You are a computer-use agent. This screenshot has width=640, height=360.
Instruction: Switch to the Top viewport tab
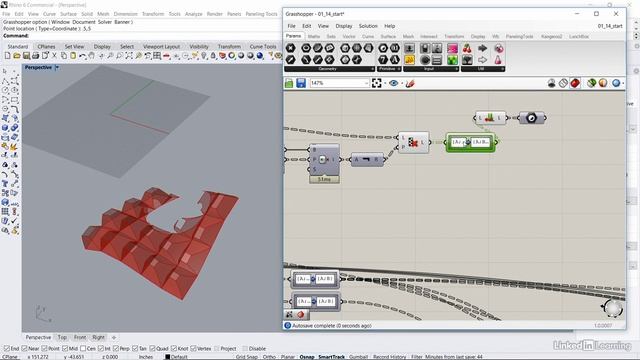point(62,337)
